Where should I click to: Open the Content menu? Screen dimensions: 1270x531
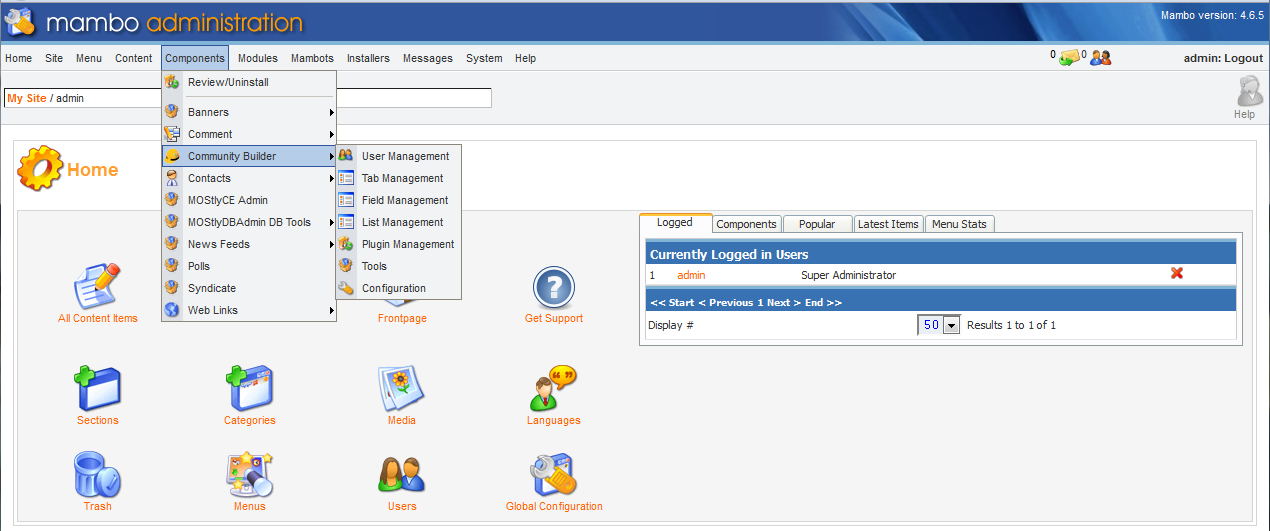pos(134,58)
